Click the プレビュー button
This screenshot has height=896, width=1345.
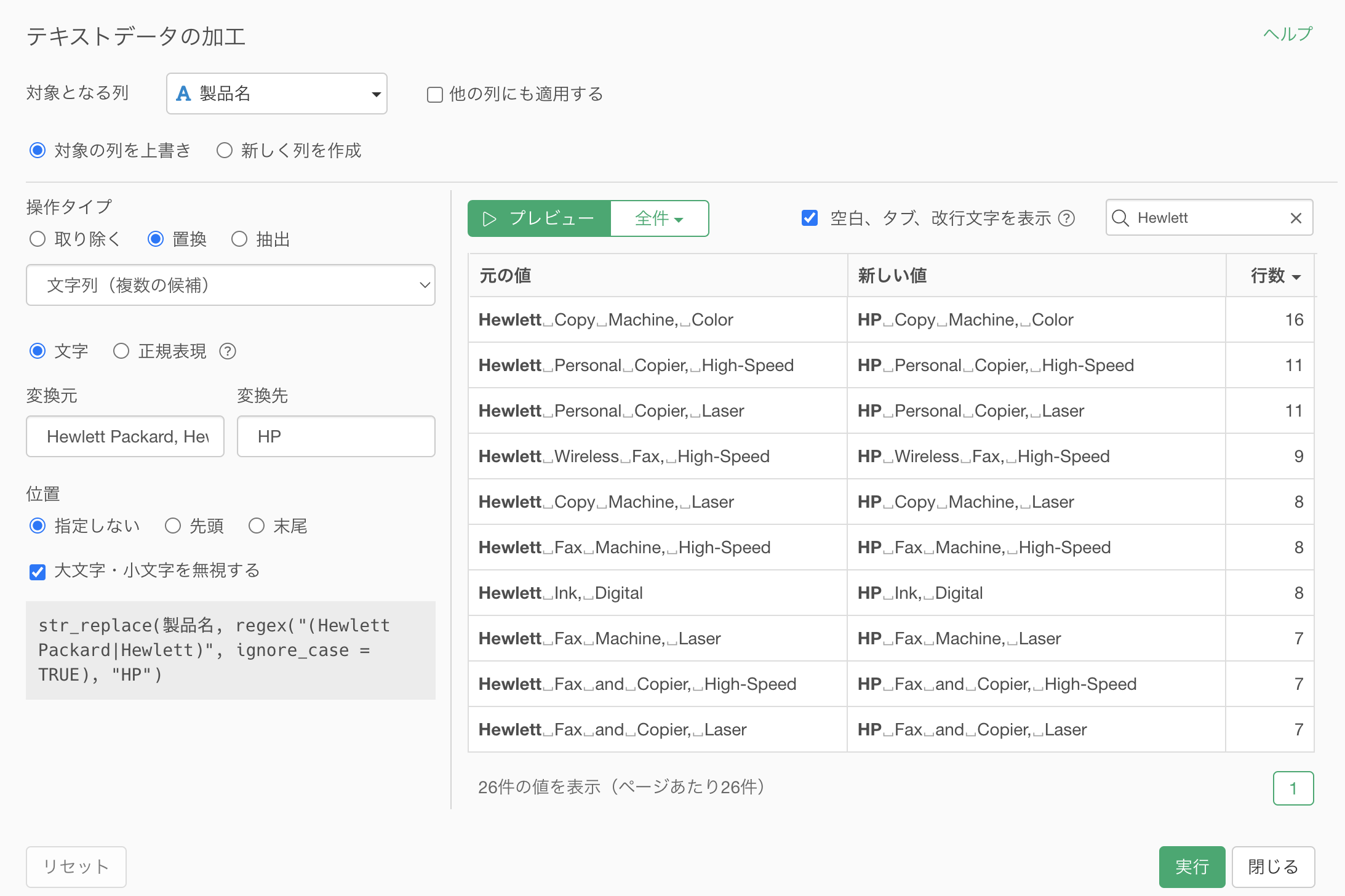[x=539, y=218]
